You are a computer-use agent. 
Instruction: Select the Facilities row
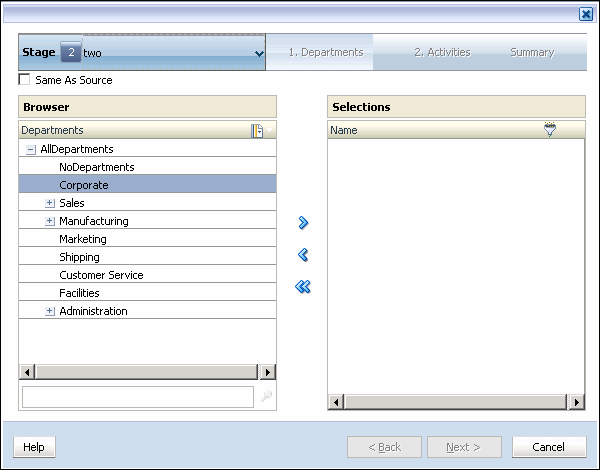pos(147,293)
